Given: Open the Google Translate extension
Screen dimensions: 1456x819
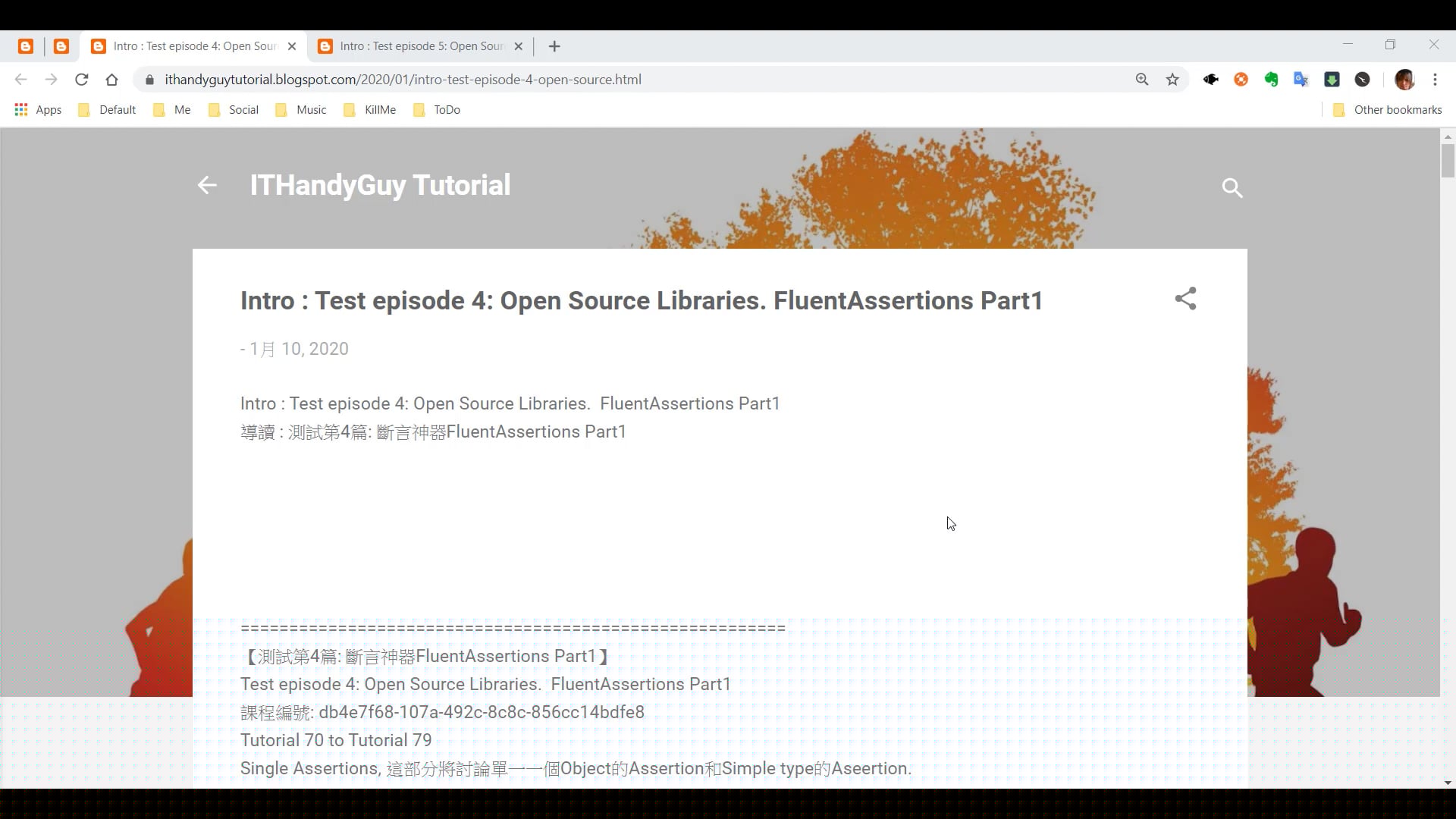Looking at the screenshot, I should 1302,79.
